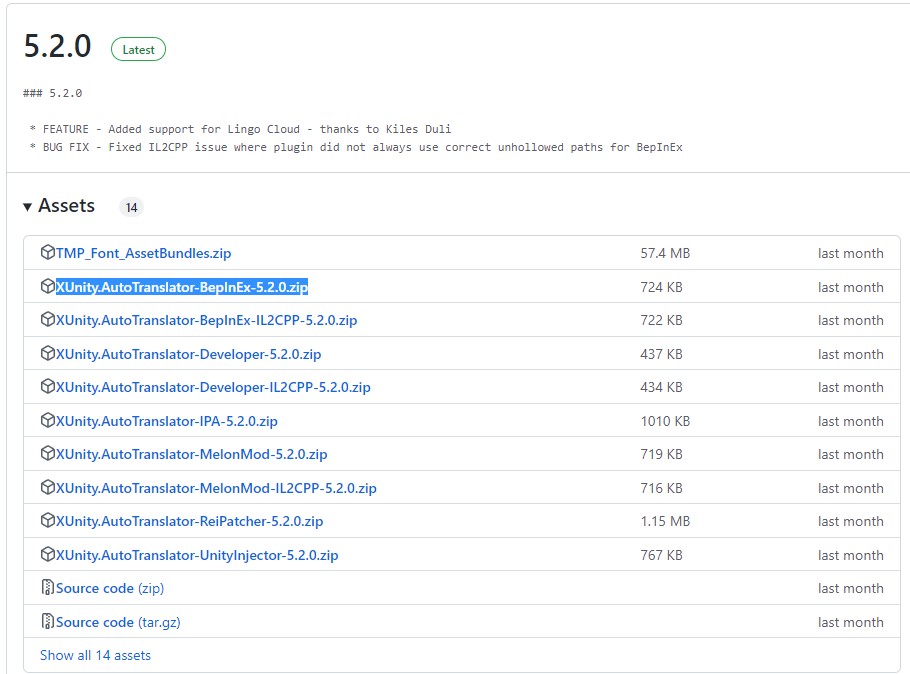Image resolution: width=910 pixels, height=674 pixels.
Task: Click the 719 KB file size
Action: coord(661,454)
